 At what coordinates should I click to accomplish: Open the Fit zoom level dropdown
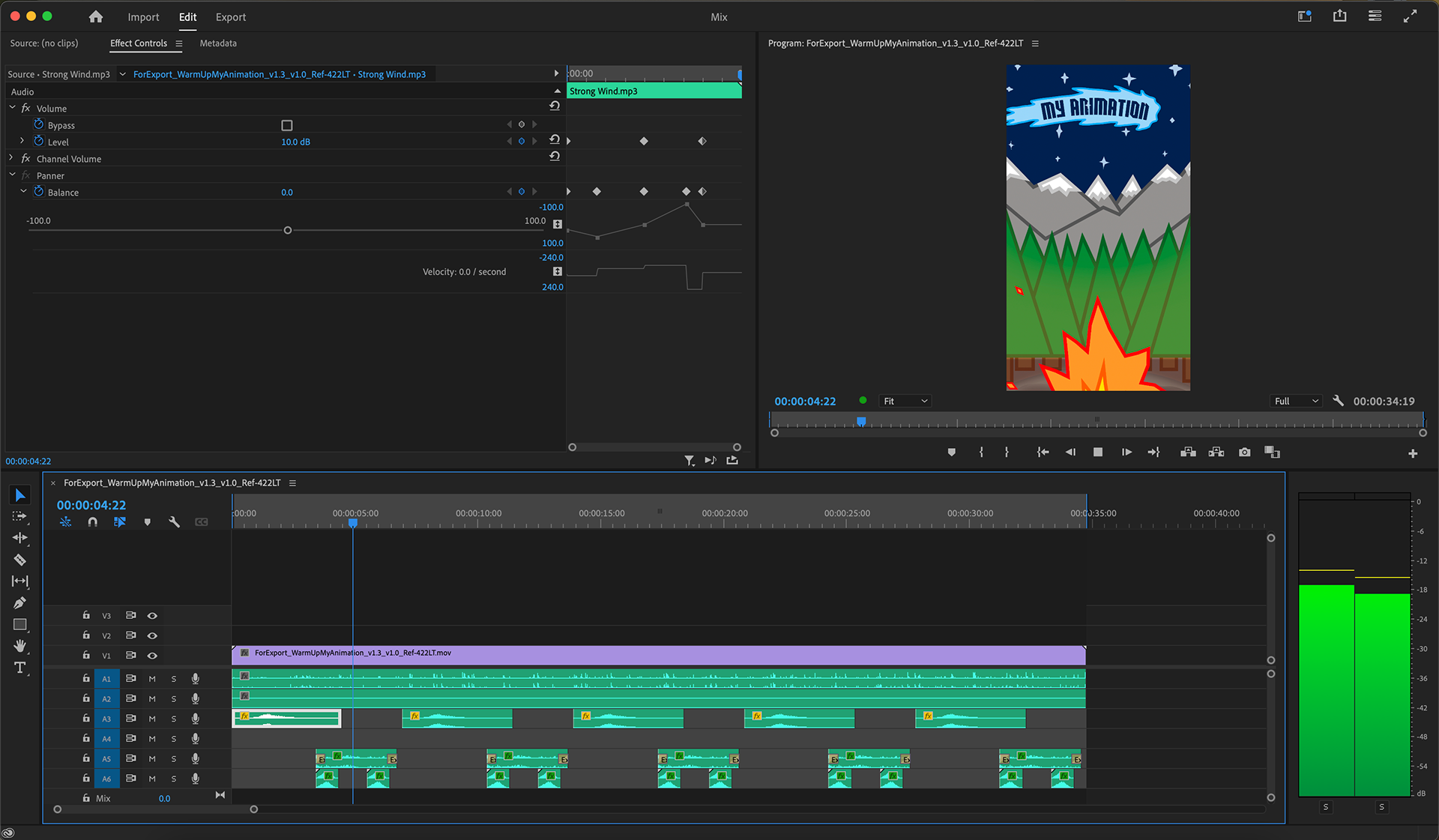[905, 401]
